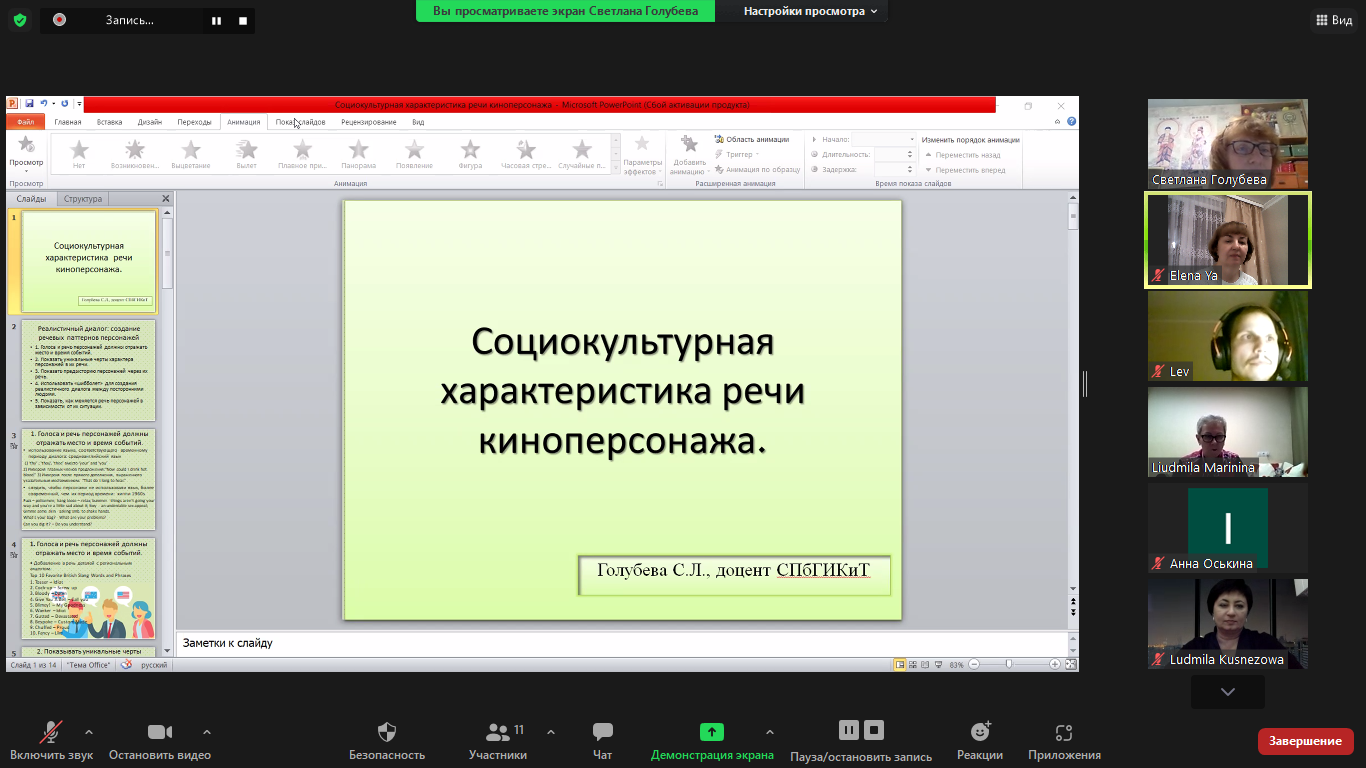Screen dimensions: 1366x768
Task: Choose the Панорама animation effect
Action: (x=358, y=155)
